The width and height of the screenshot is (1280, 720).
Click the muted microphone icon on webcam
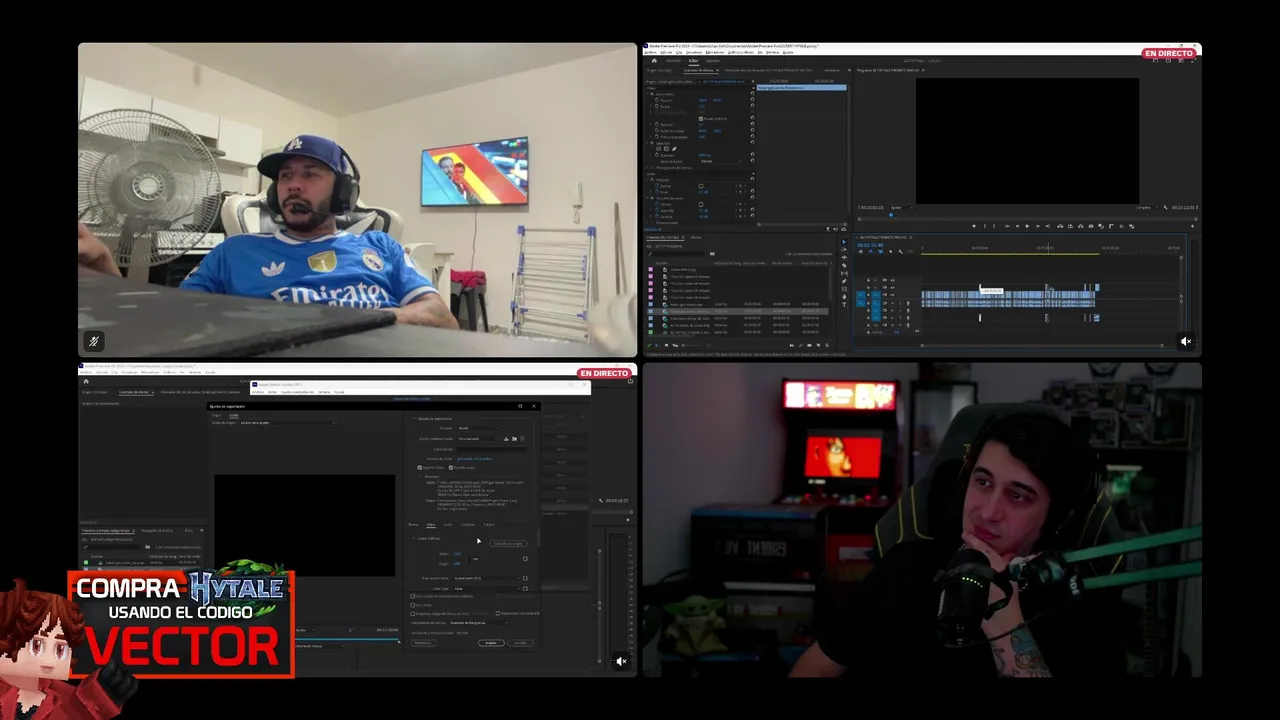click(93, 342)
